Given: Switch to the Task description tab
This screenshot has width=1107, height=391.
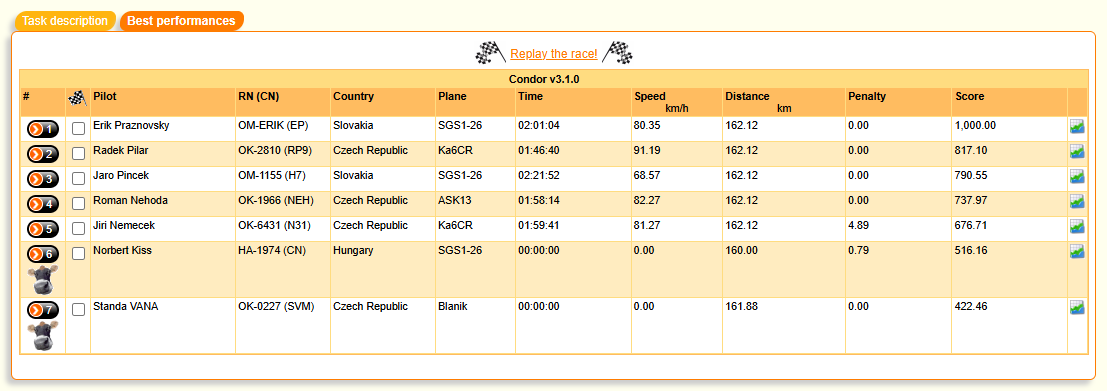Looking at the screenshot, I should [x=65, y=20].
